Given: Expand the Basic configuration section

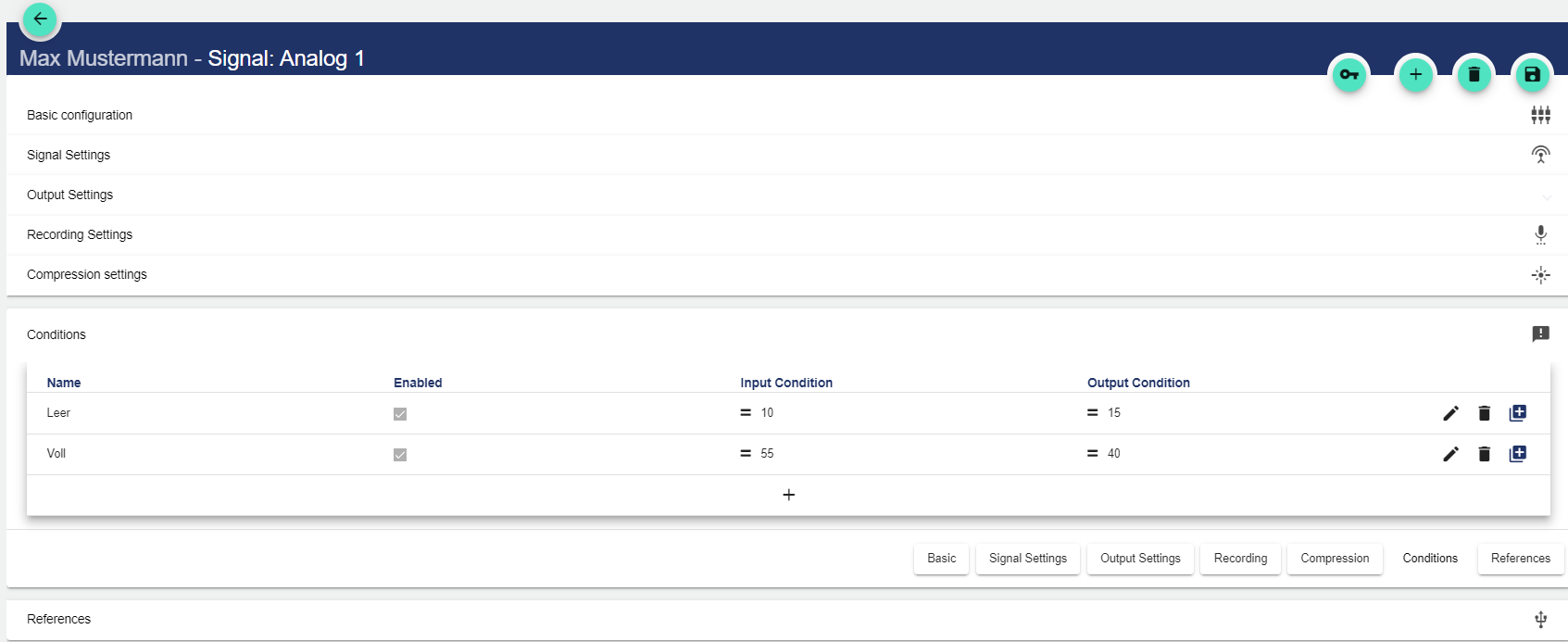Looking at the screenshot, I should [80, 115].
